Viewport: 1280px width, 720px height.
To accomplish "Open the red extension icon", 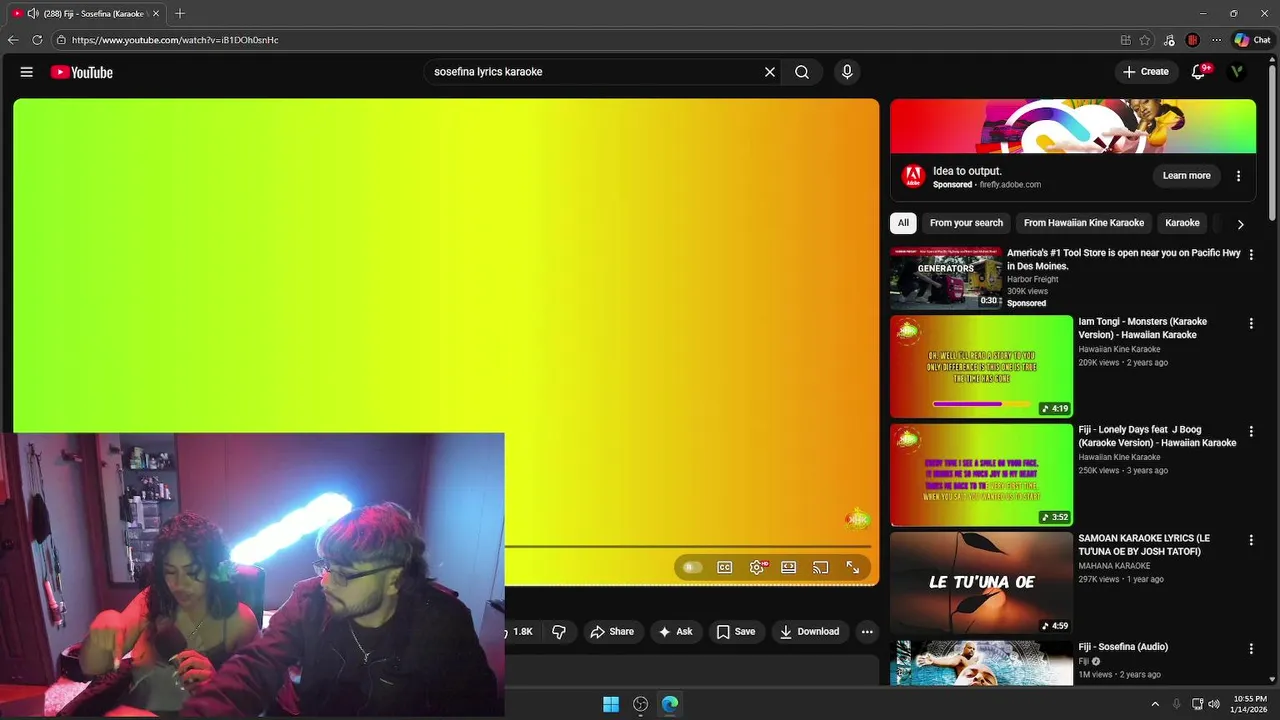I will pyautogui.click(x=1192, y=40).
